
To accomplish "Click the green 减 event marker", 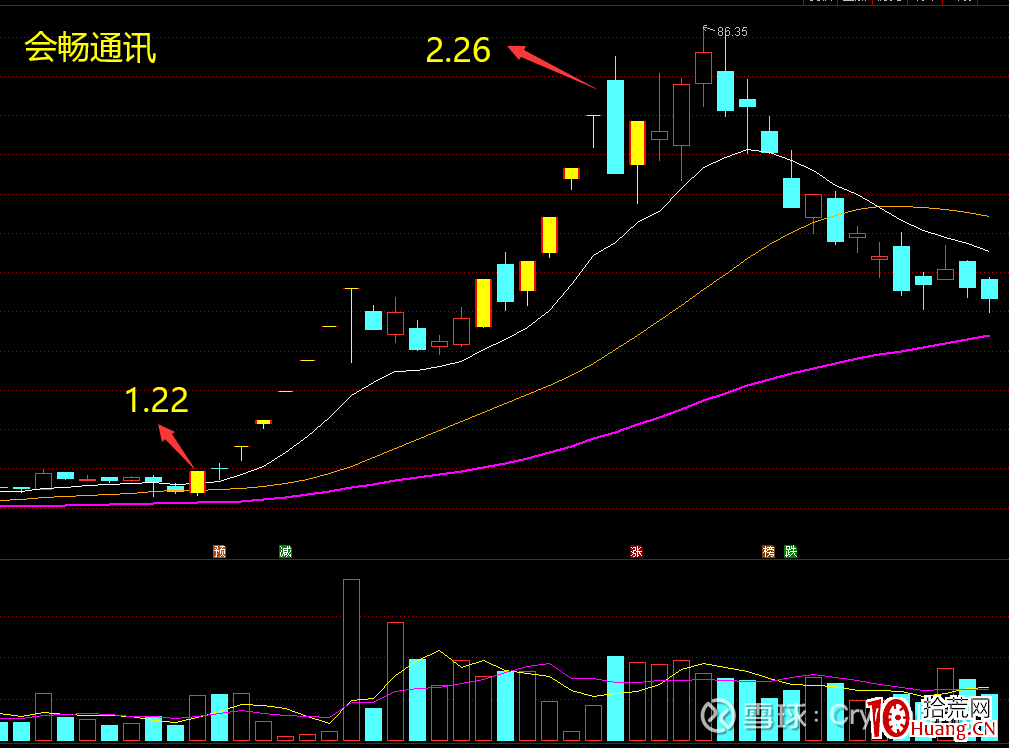I will pos(285,551).
